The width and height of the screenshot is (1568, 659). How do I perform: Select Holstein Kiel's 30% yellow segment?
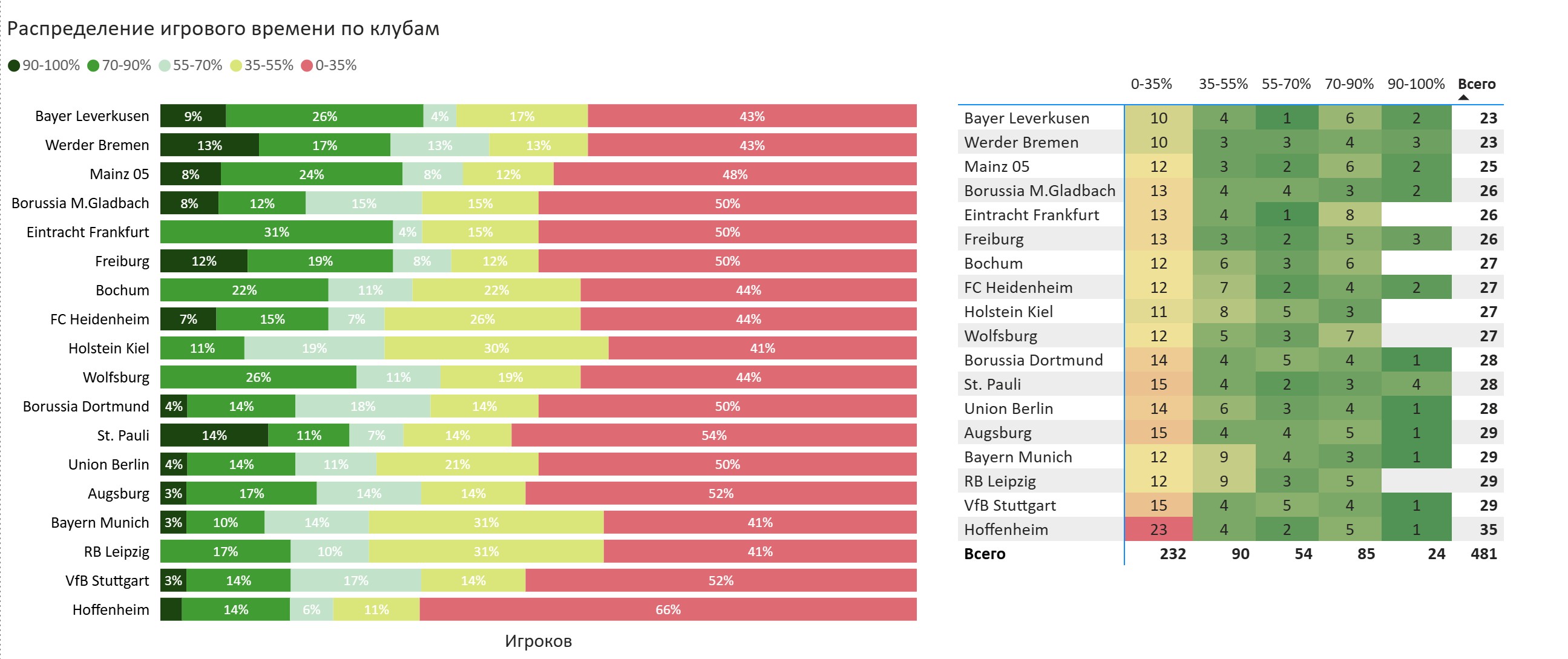pyautogui.click(x=496, y=348)
